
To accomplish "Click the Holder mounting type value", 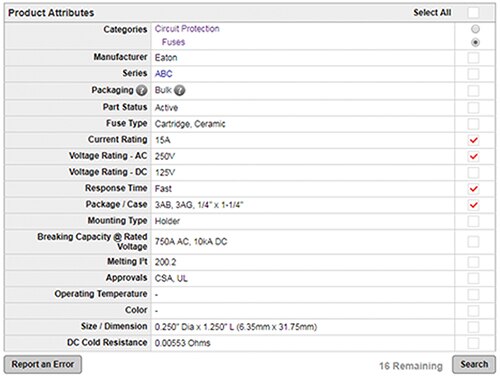I will coord(167,221).
